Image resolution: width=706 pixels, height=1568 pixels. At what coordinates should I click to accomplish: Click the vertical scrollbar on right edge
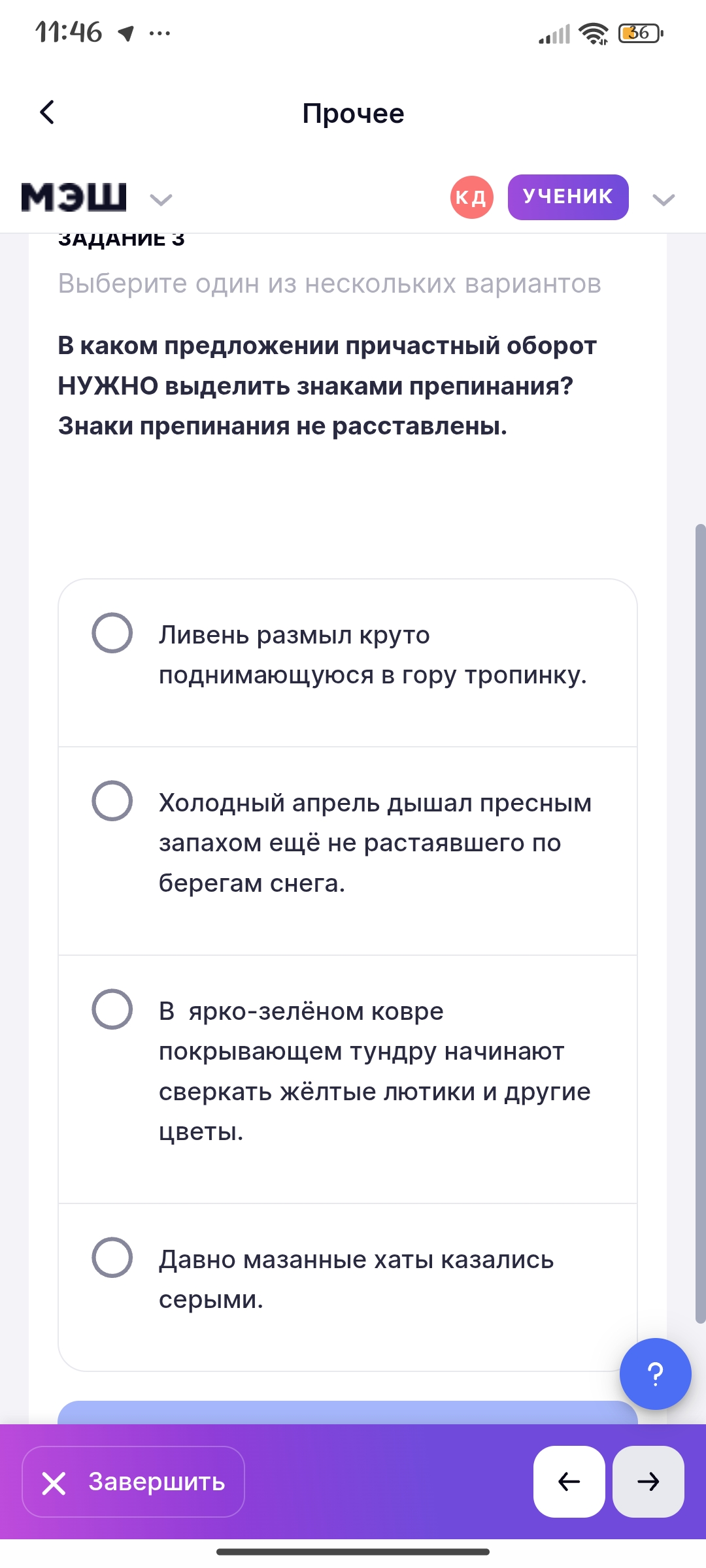point(700,923)
